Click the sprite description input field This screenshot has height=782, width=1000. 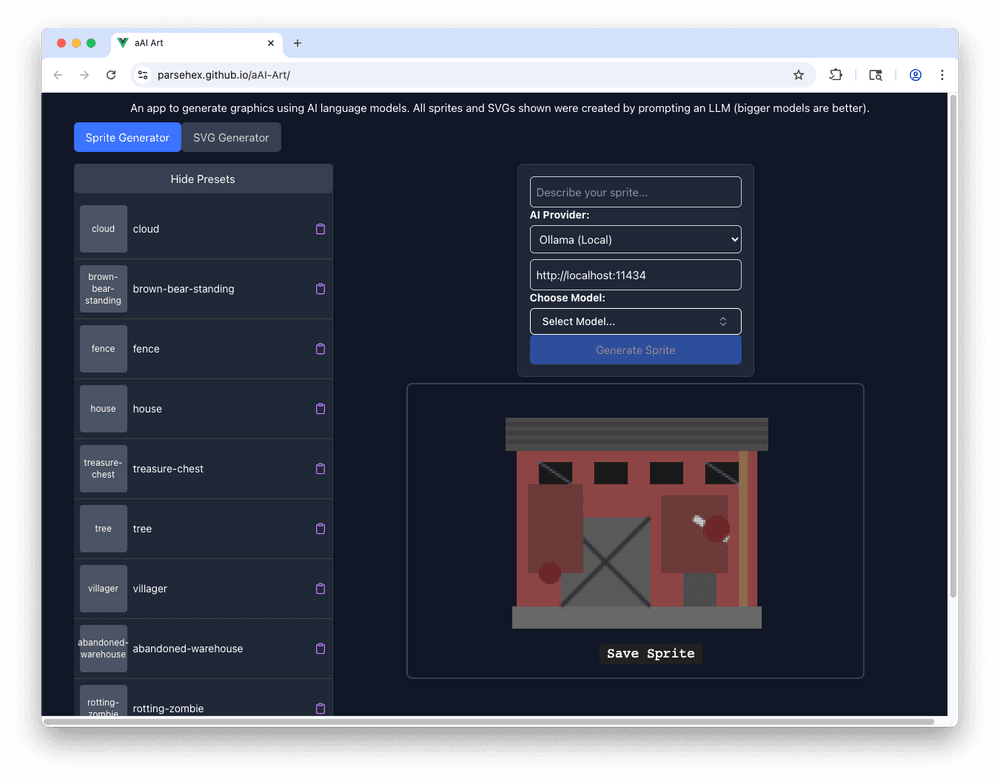click(635, 192)
